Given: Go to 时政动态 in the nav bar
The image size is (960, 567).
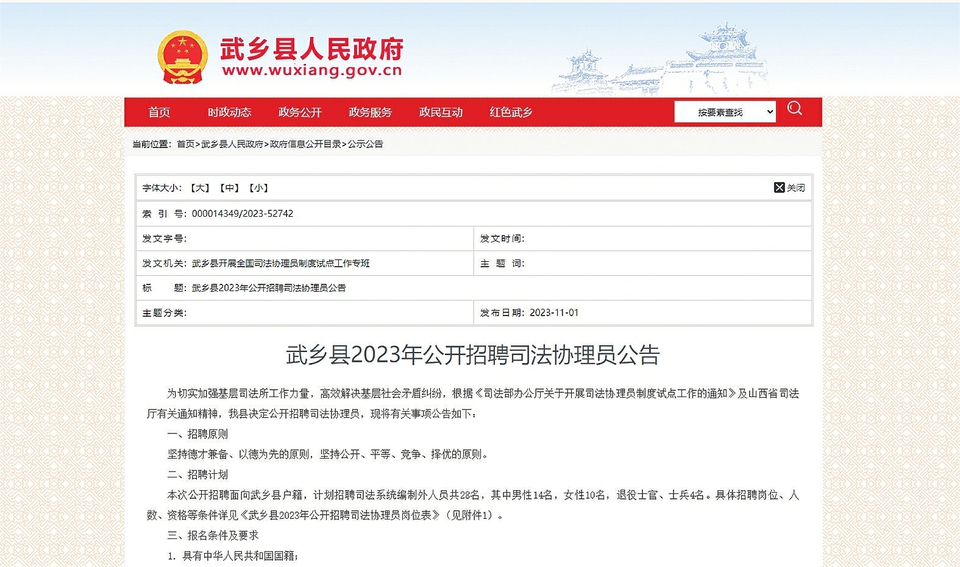Looking at the screenshot, I should pos(230,112).
